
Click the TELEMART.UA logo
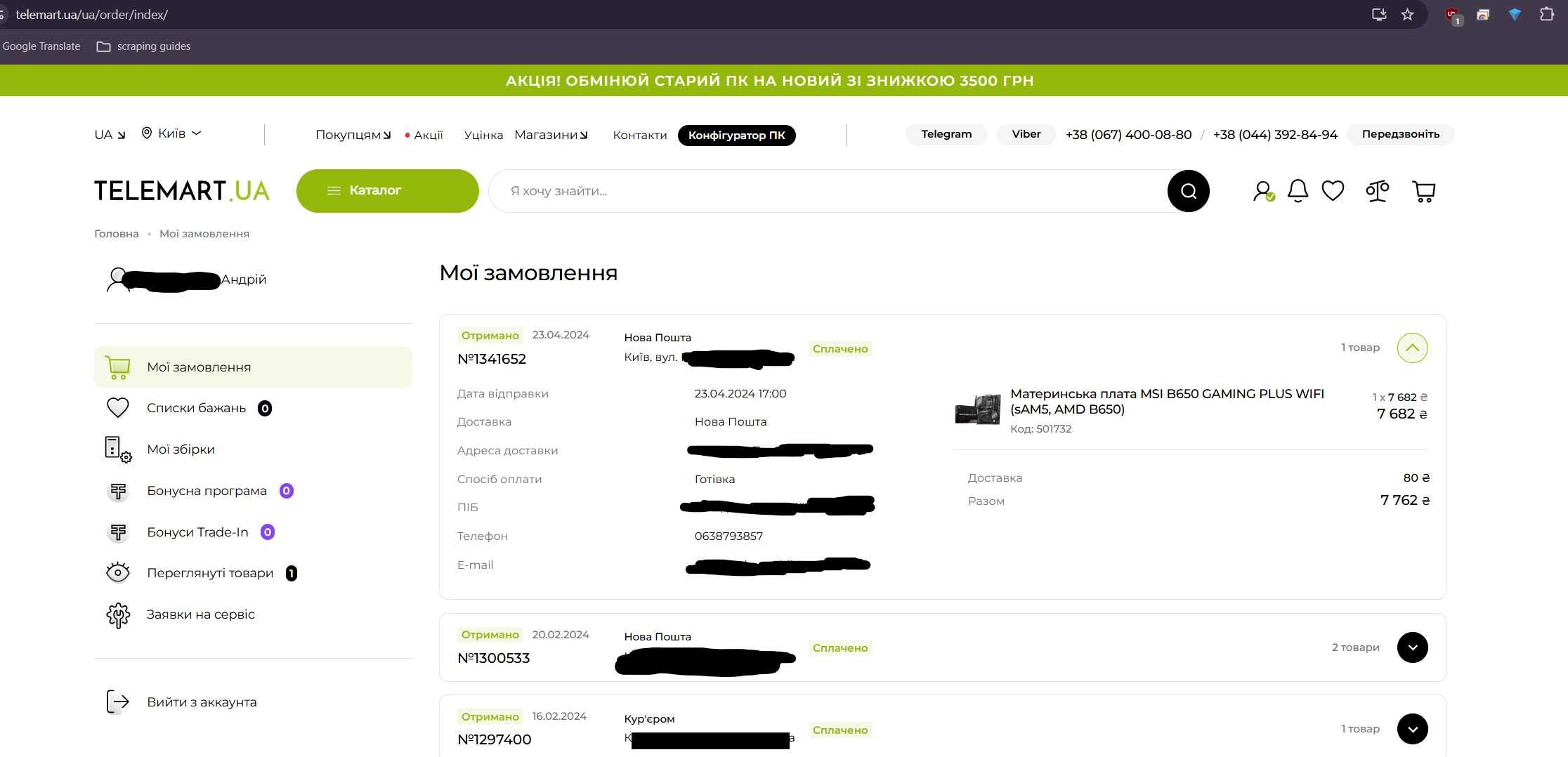pyautogui.click(x=182, y=191)
